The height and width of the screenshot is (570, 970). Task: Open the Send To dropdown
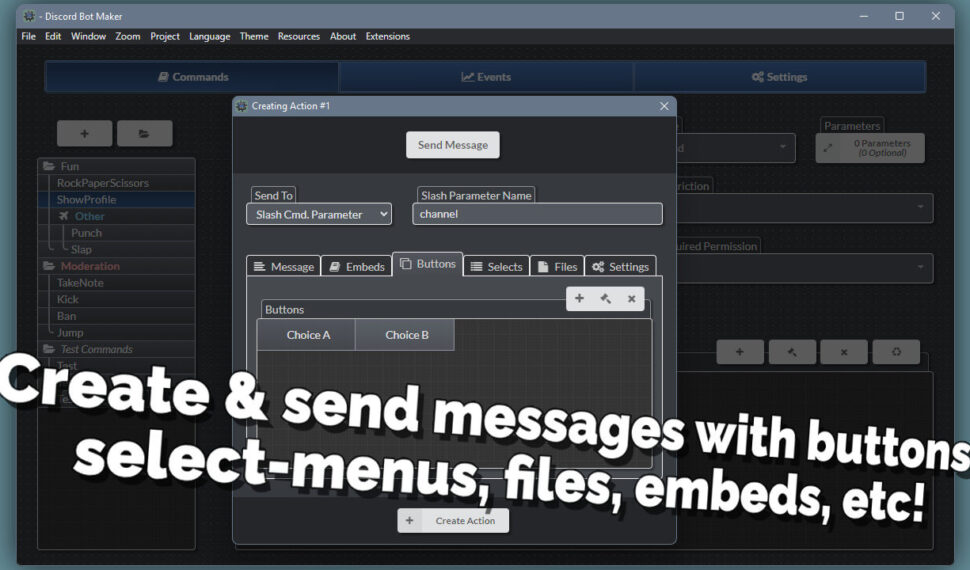click(319, 214)
